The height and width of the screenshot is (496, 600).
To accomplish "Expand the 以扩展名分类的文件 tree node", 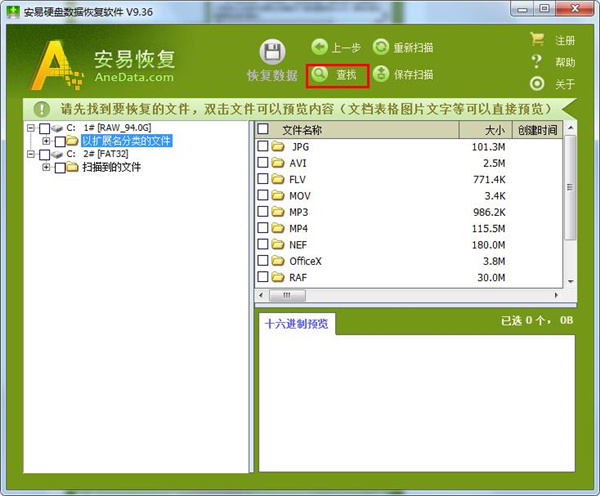I will (46, 141).
